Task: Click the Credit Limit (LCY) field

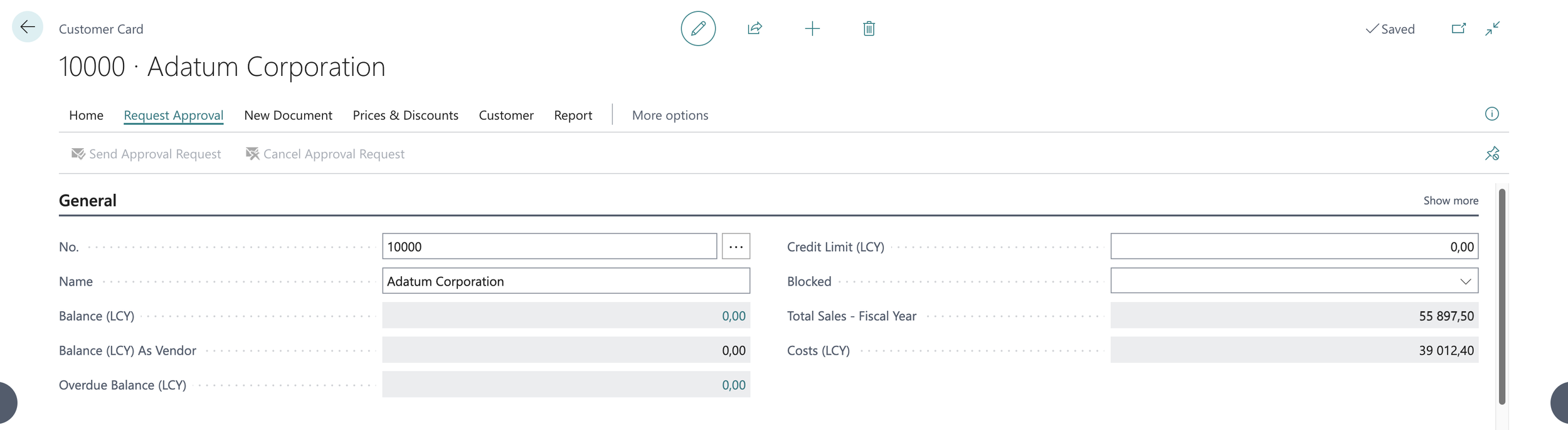Action: click(x=1294, y=246)
